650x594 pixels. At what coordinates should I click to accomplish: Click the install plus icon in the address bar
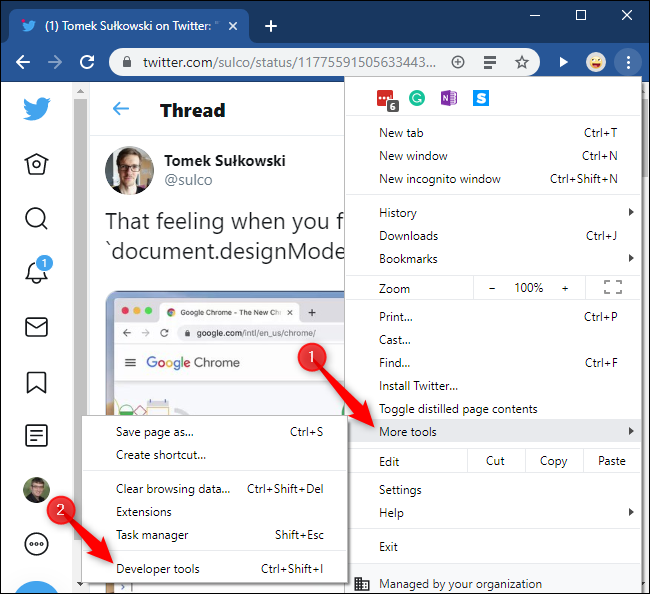coord(458,62)
